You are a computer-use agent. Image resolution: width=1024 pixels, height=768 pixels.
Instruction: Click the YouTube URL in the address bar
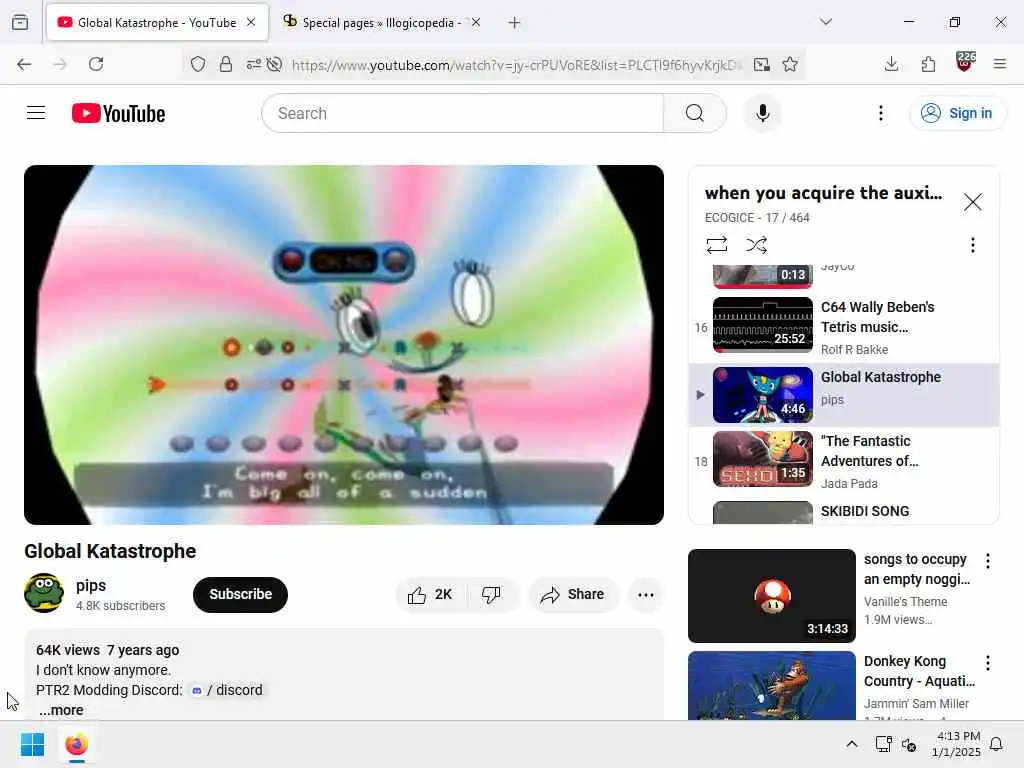coord(515,65)
